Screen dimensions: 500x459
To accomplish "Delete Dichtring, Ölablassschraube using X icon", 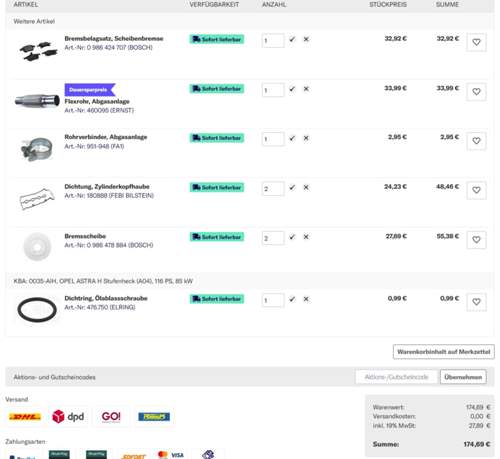I will tap(306, 299).
